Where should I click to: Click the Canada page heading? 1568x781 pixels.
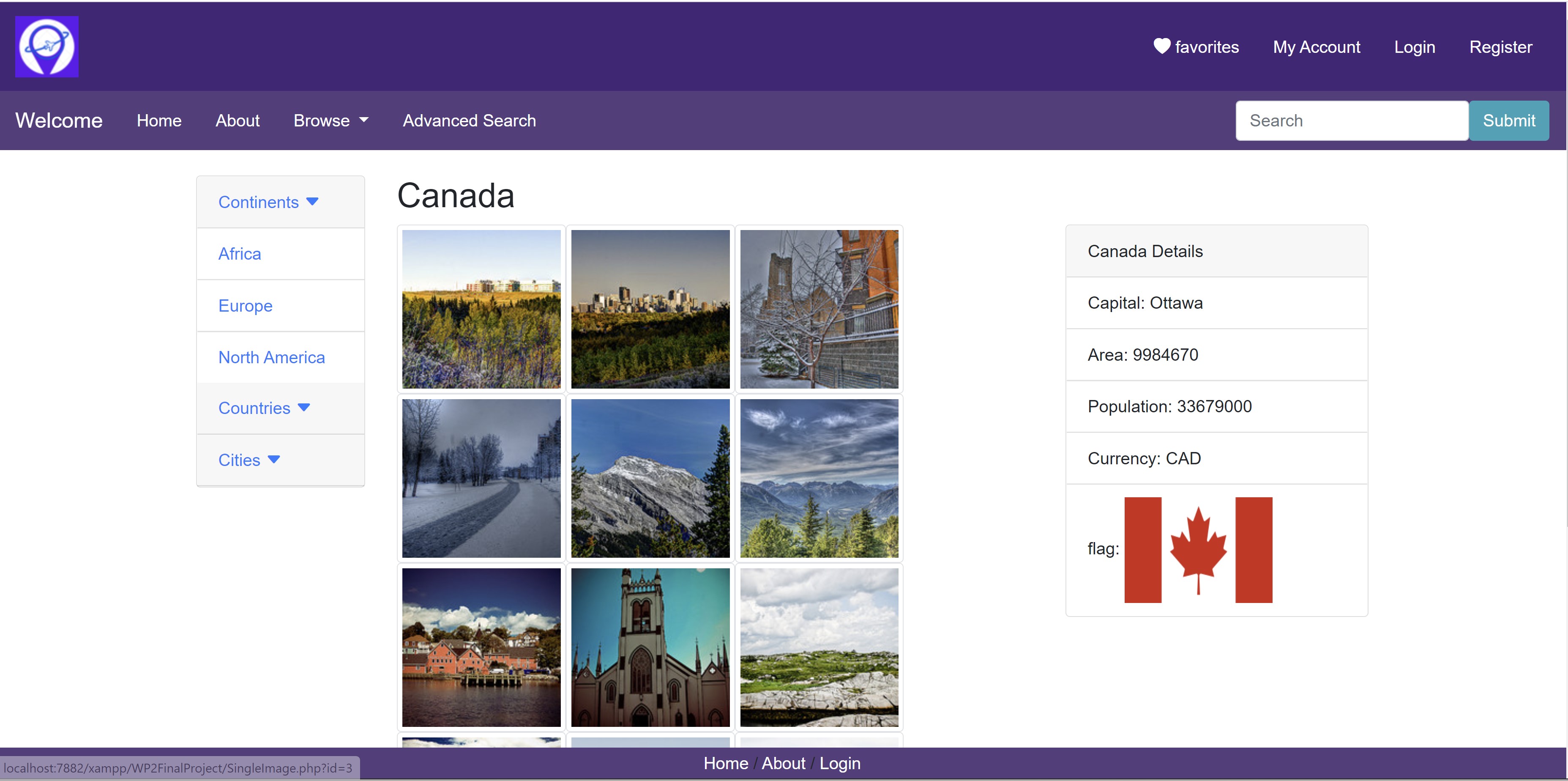tap(456, 195)
